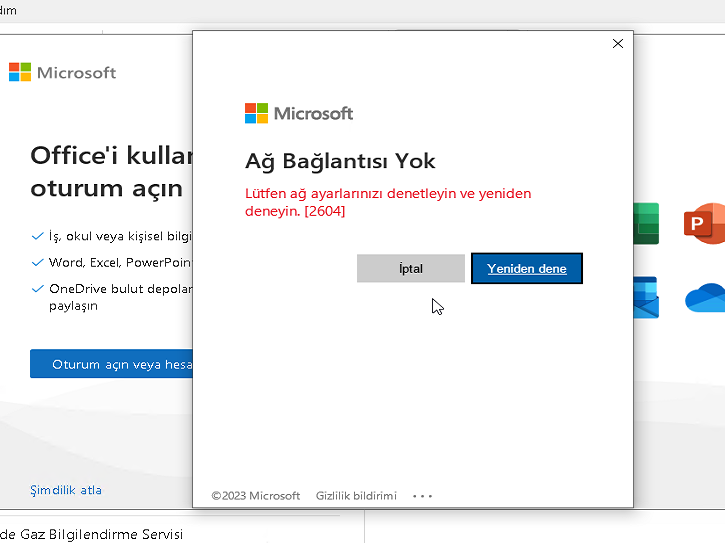Viewport: 725px width, 543px height.
Task: Click the Outlook app icon
Action: click(x=646, y=297)
